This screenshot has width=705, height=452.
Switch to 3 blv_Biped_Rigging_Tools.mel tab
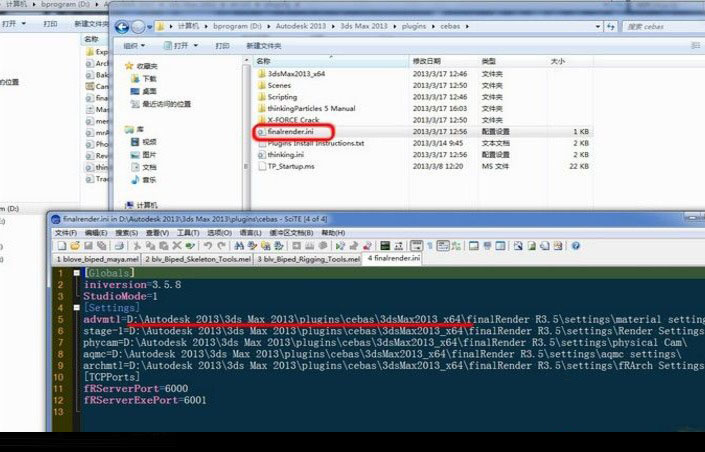click(x=308, y=259)
